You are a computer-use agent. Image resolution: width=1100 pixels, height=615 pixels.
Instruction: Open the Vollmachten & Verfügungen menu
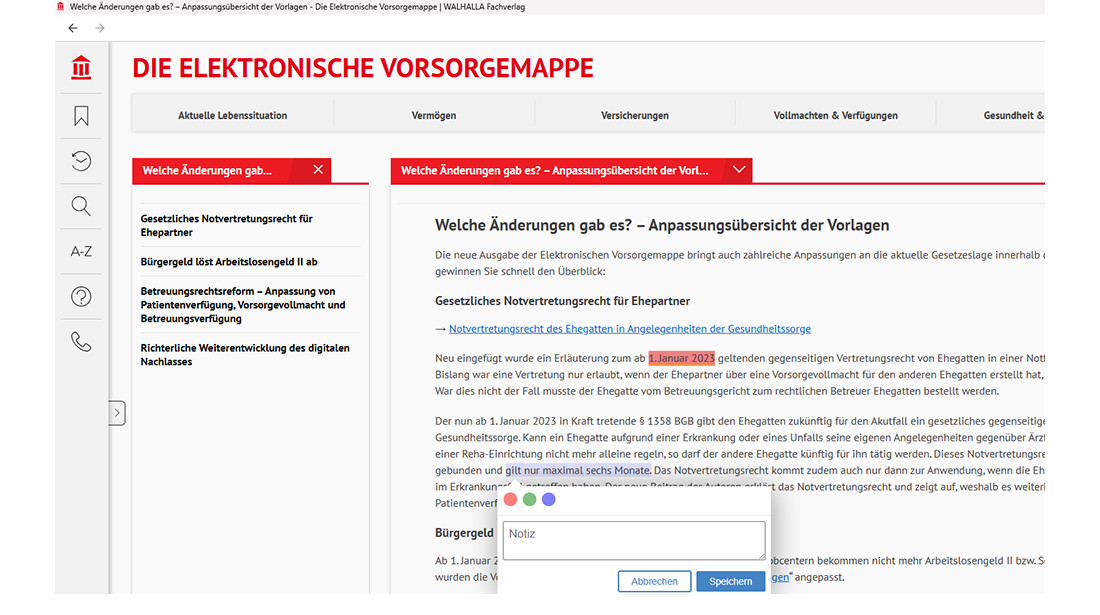coord(836,115)
